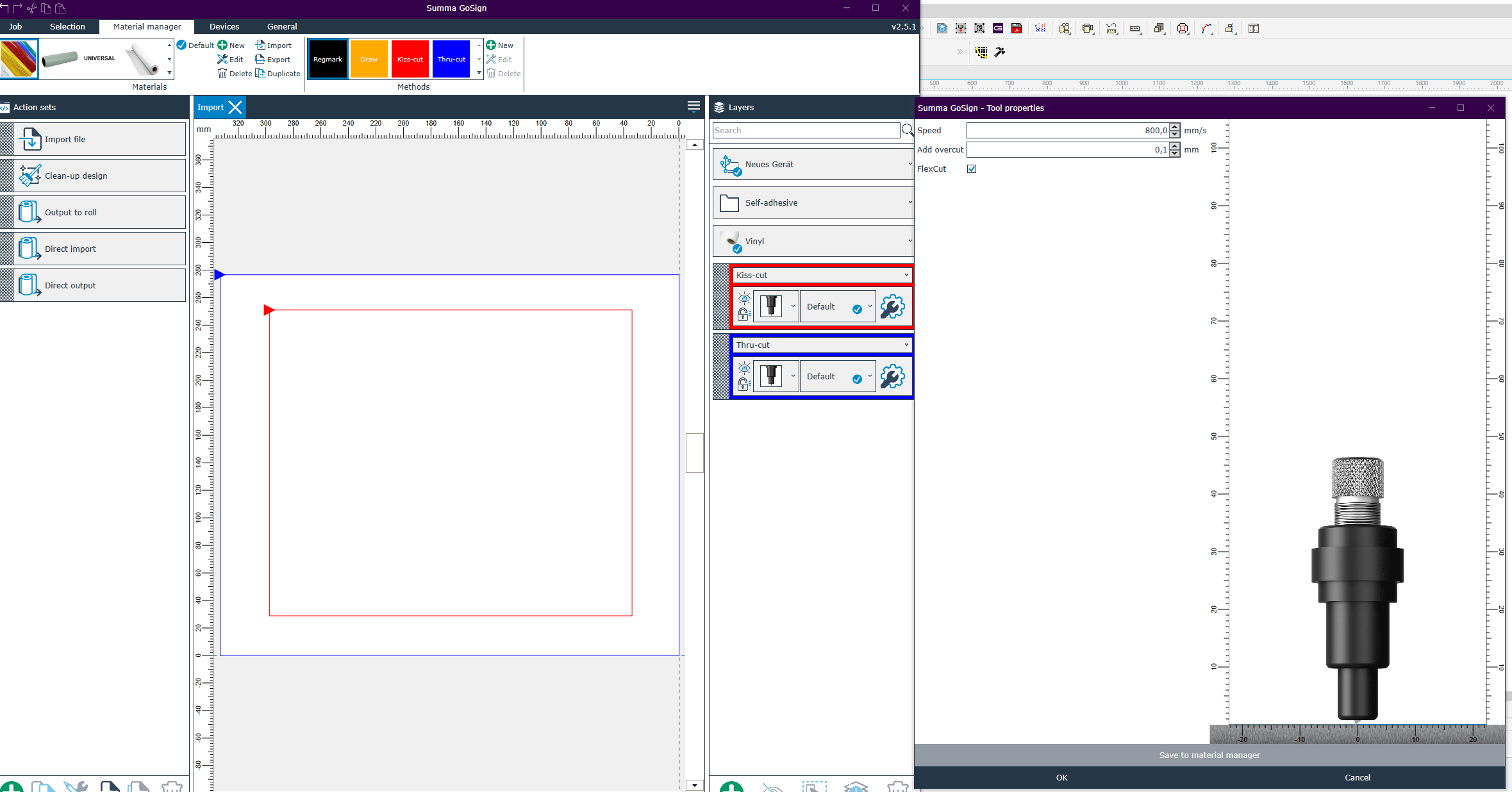Click the Edit material scissors-tool icon

pos(222,59)
